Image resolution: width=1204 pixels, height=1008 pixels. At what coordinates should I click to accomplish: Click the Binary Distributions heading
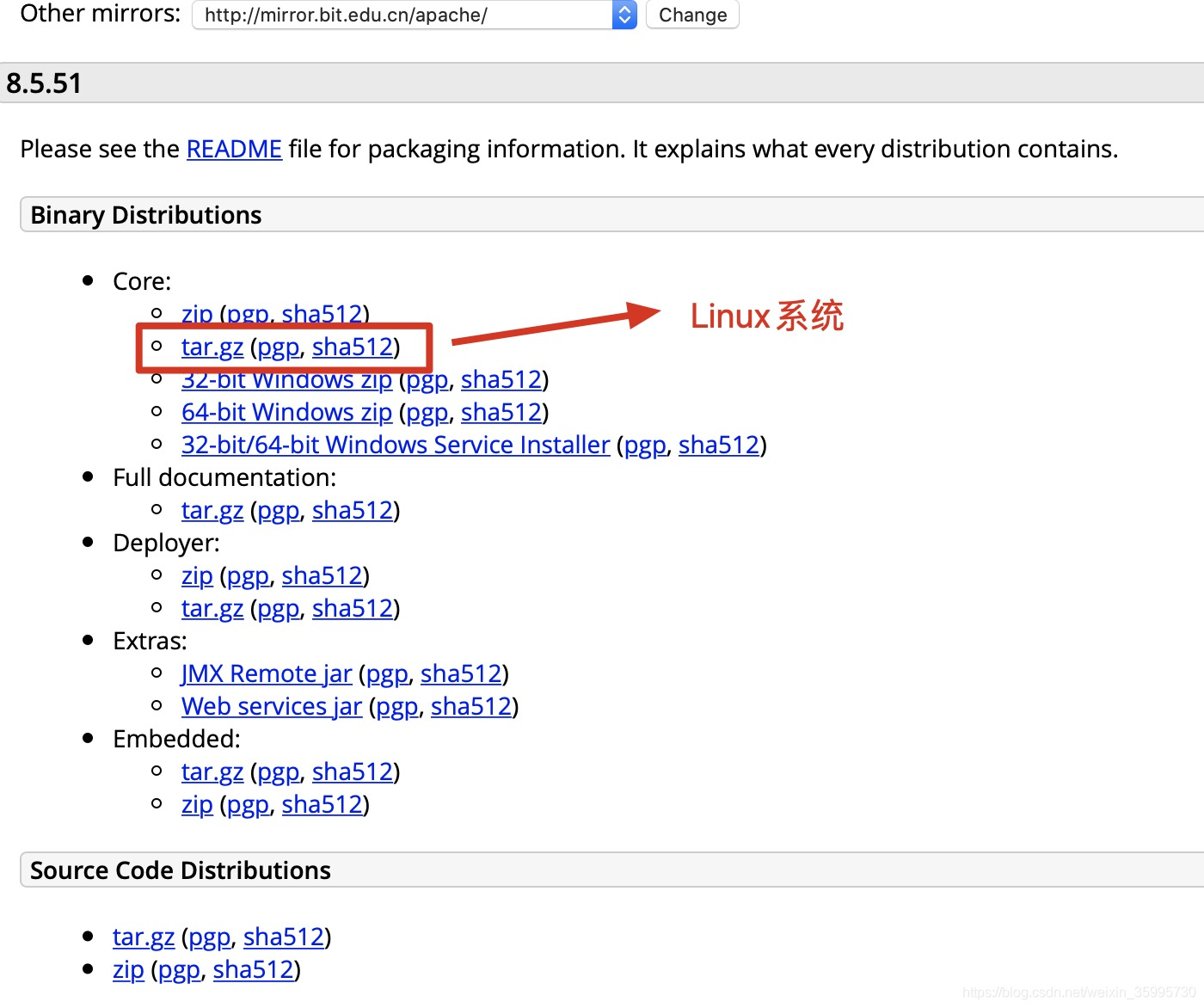pyautogui.click(x=146, y=215)
